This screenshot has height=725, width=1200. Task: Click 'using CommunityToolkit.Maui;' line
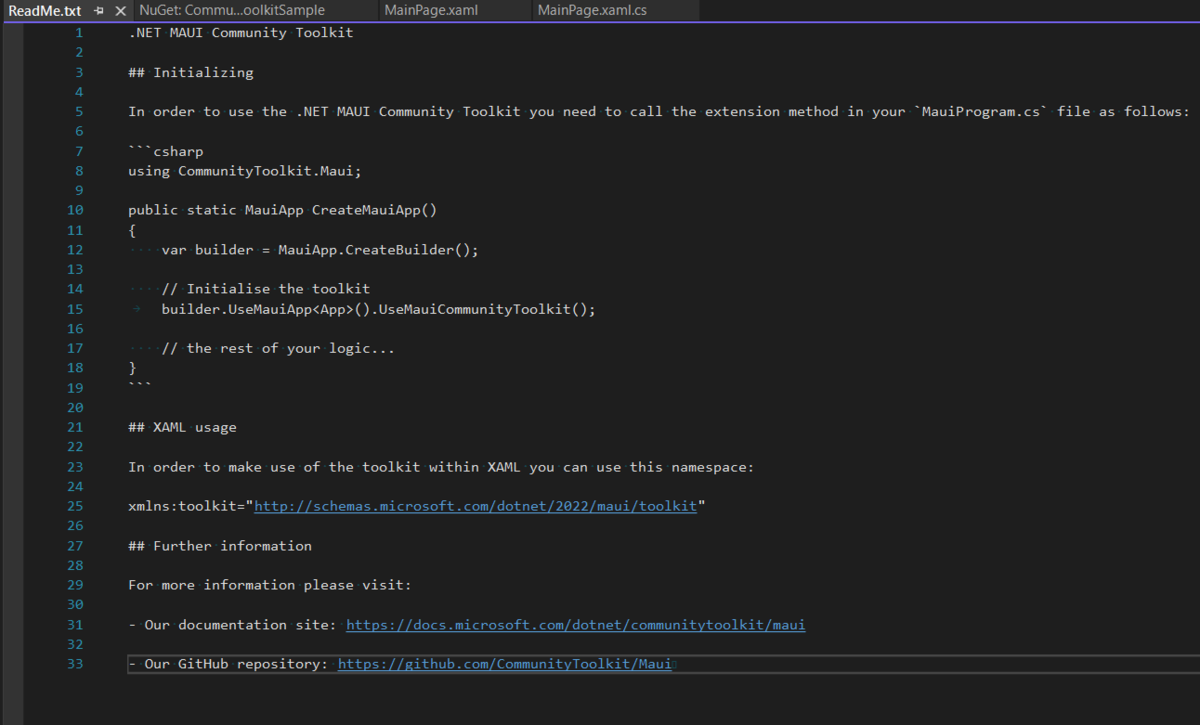click(245, 171)
